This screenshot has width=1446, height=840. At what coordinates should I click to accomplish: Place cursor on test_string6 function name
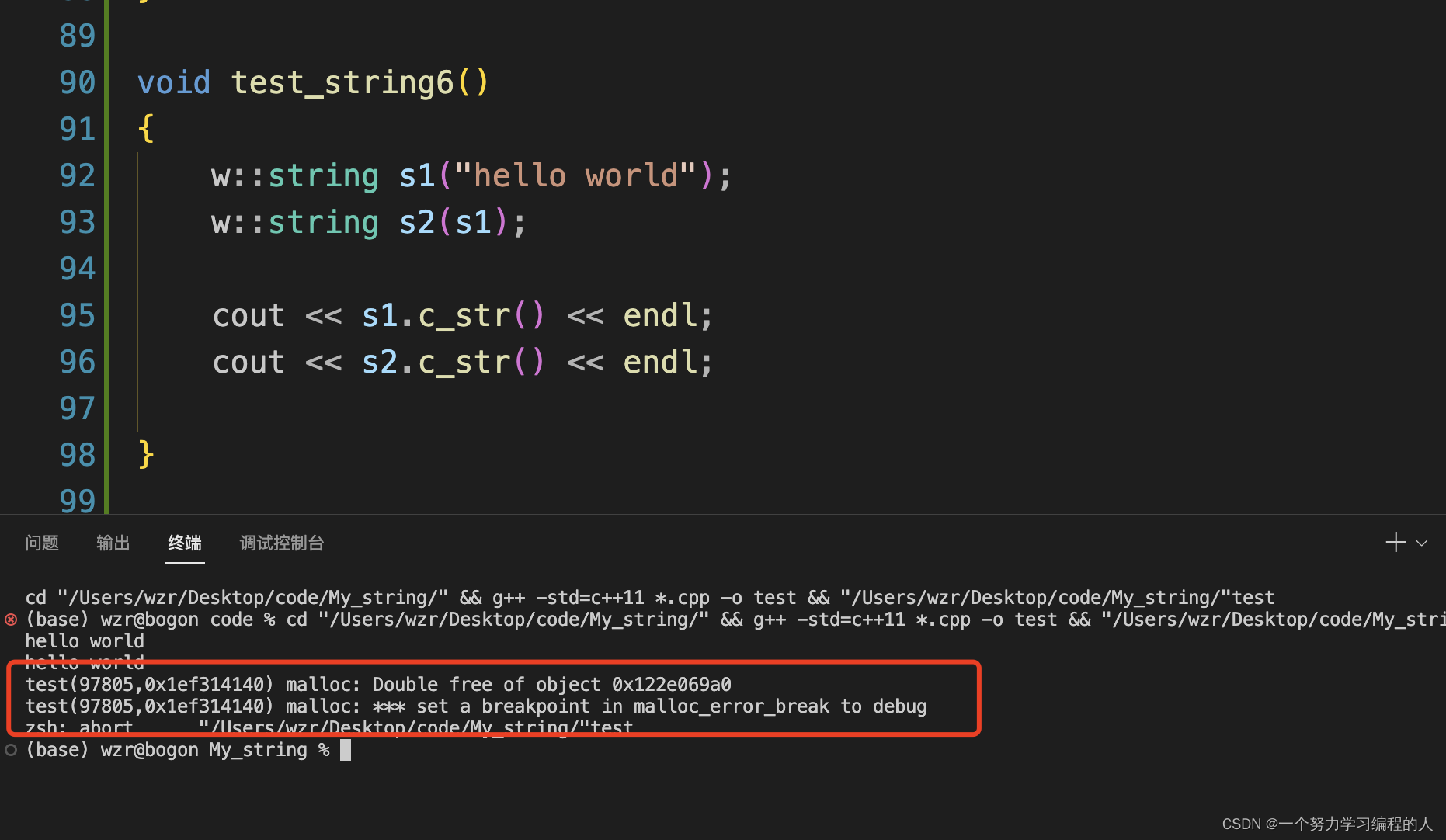coord(342,82)
